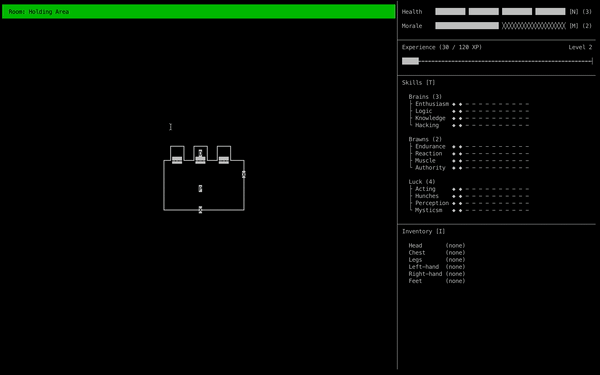Screen dimensions: 600x375
Task: Select the Reaction skill
Action: click(x=429, y=153)
